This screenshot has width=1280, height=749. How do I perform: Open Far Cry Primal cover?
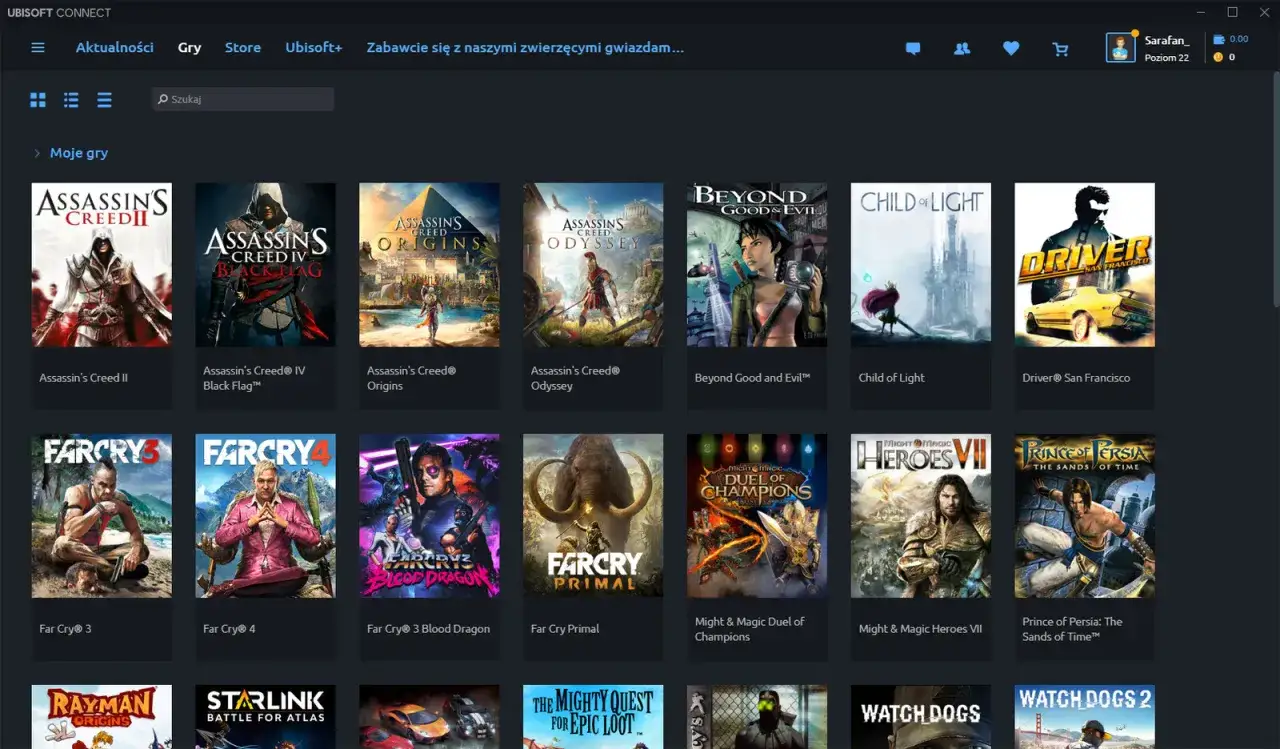pyautogui.click(x=593, y=515)
